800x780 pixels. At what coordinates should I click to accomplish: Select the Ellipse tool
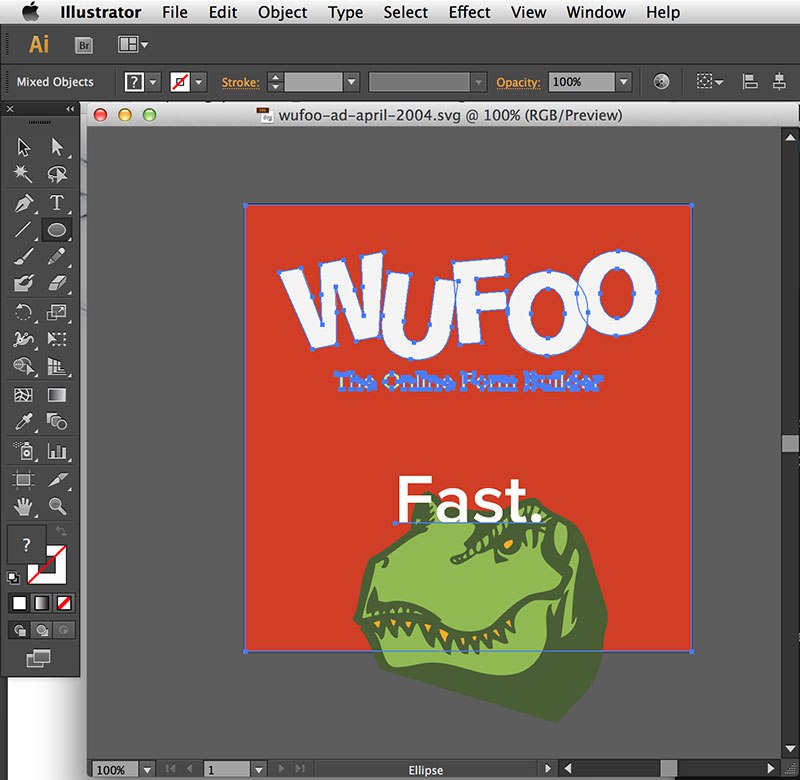point(57,230)
